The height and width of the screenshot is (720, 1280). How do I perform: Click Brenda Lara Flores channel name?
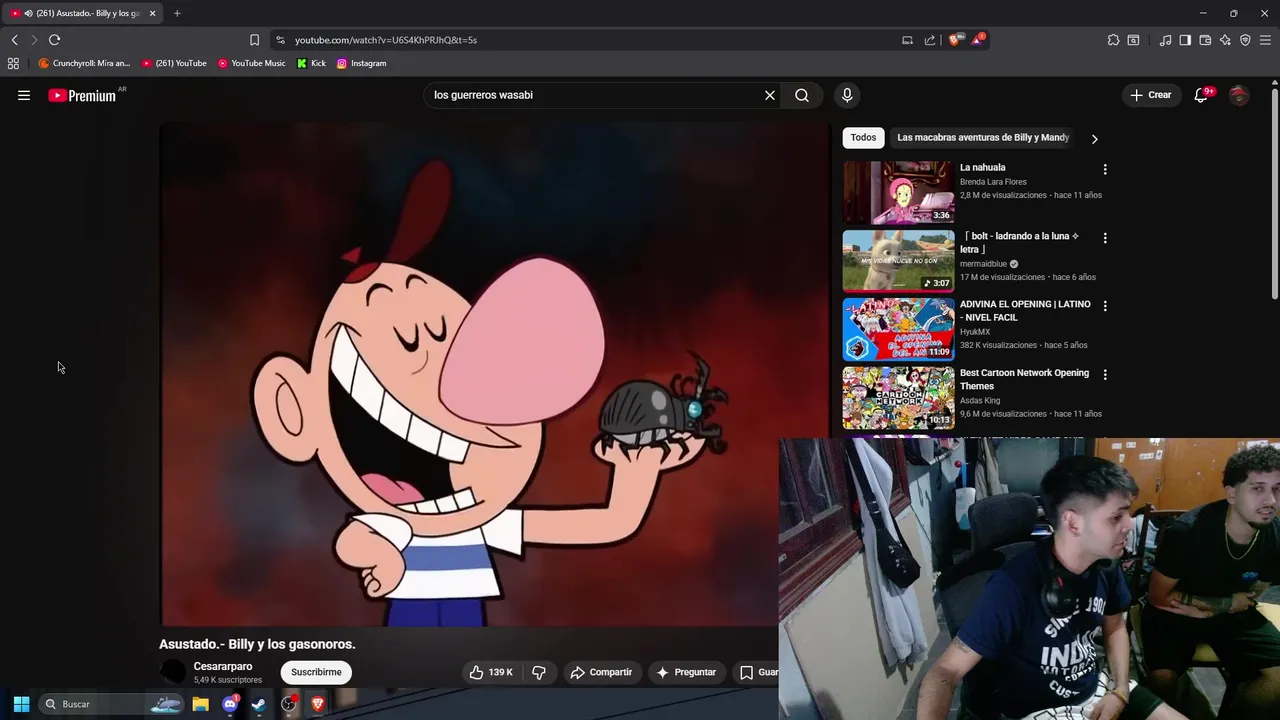point(993,182)
